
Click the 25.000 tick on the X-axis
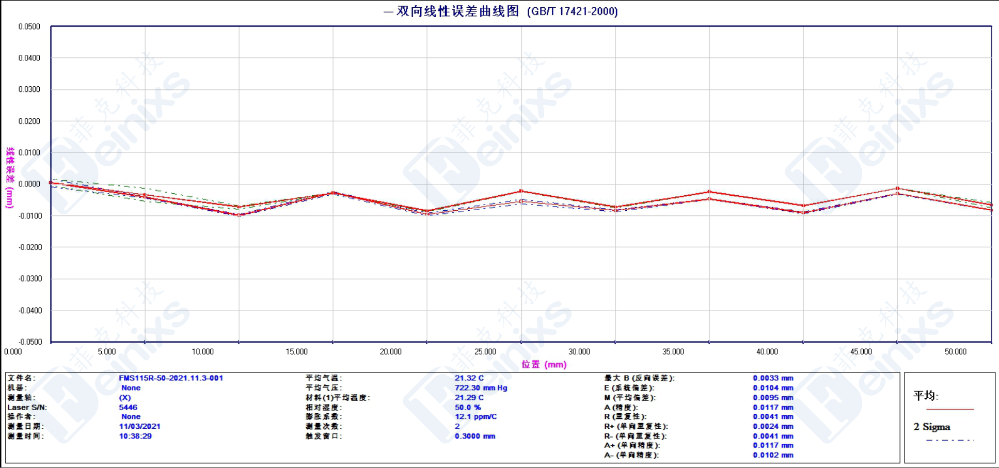pyautogui.click(x=485, y=352)
